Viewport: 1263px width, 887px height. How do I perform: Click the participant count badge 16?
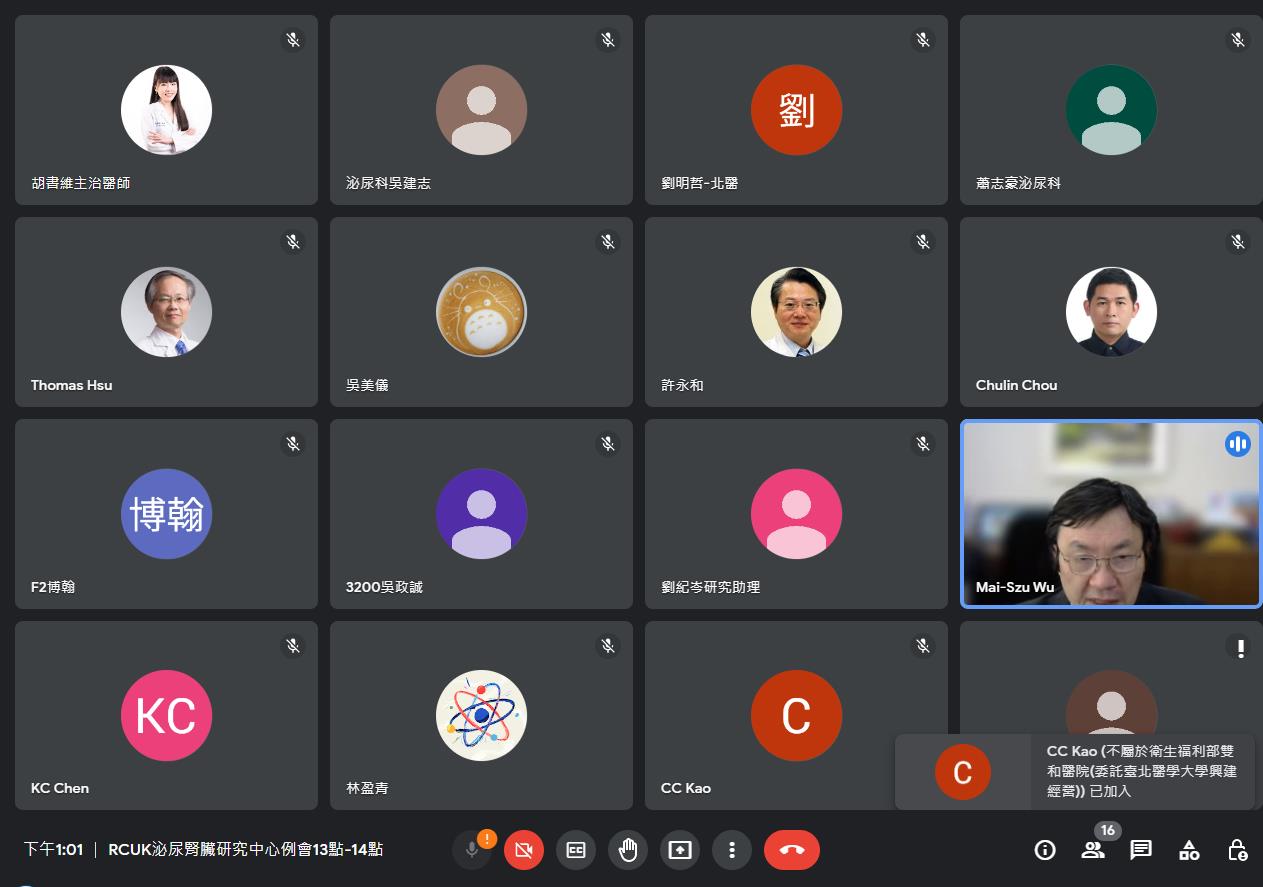coord(1106,831)
